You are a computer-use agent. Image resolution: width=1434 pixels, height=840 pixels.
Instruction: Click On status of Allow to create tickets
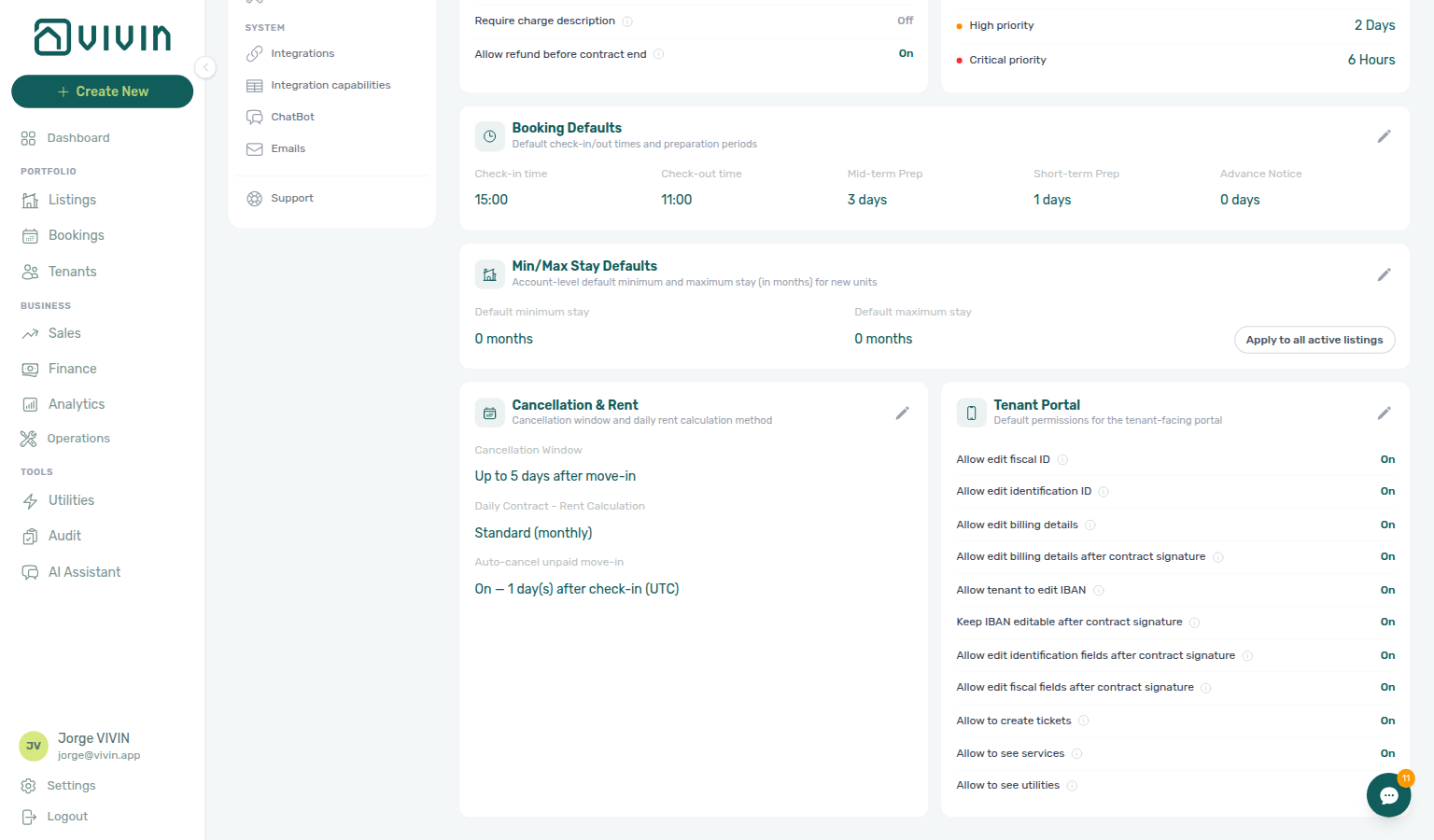point(1387,721)
